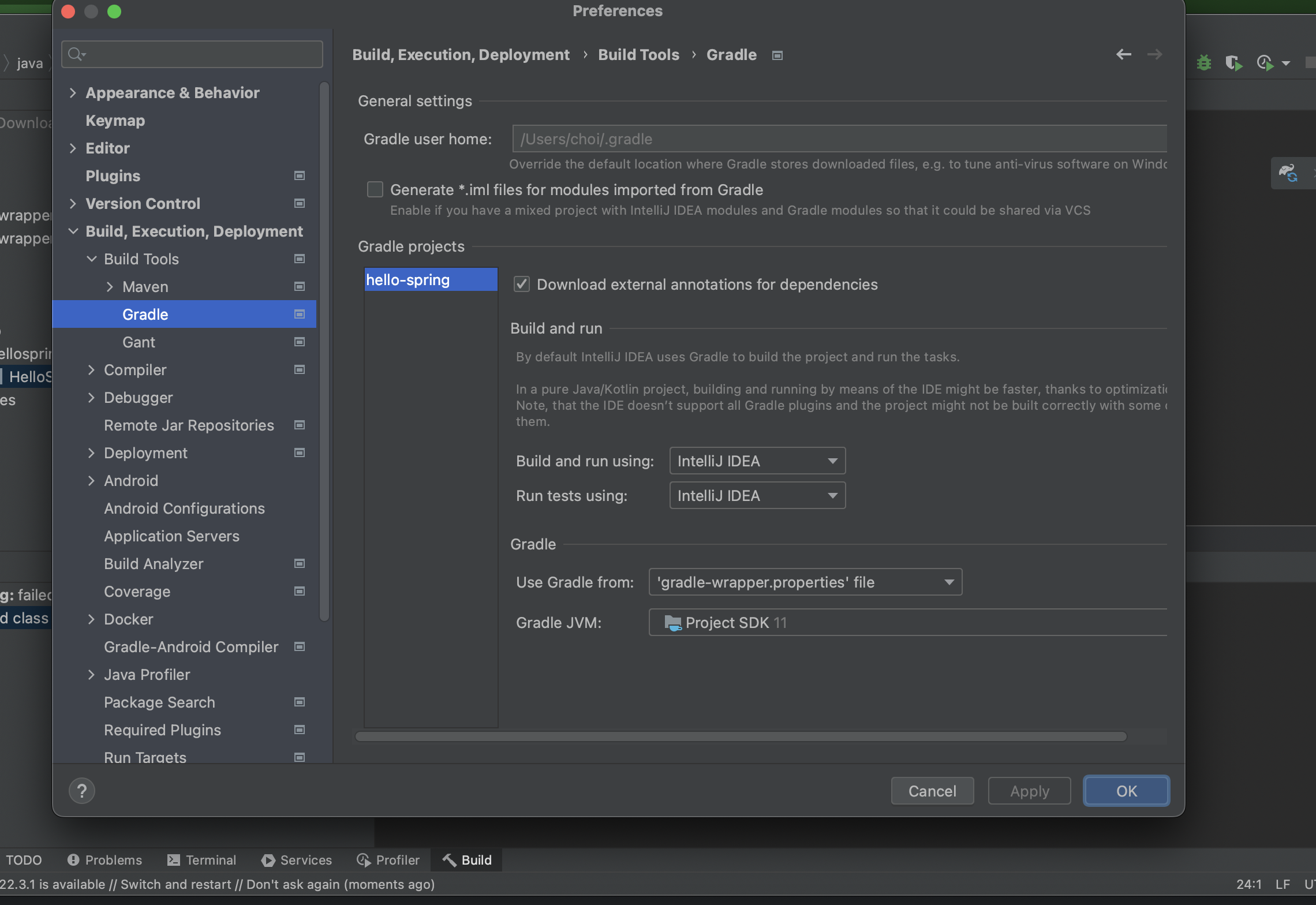Click the forward navigation arrow icon
Screen dimensions: 1316x905
(1155, 54)
